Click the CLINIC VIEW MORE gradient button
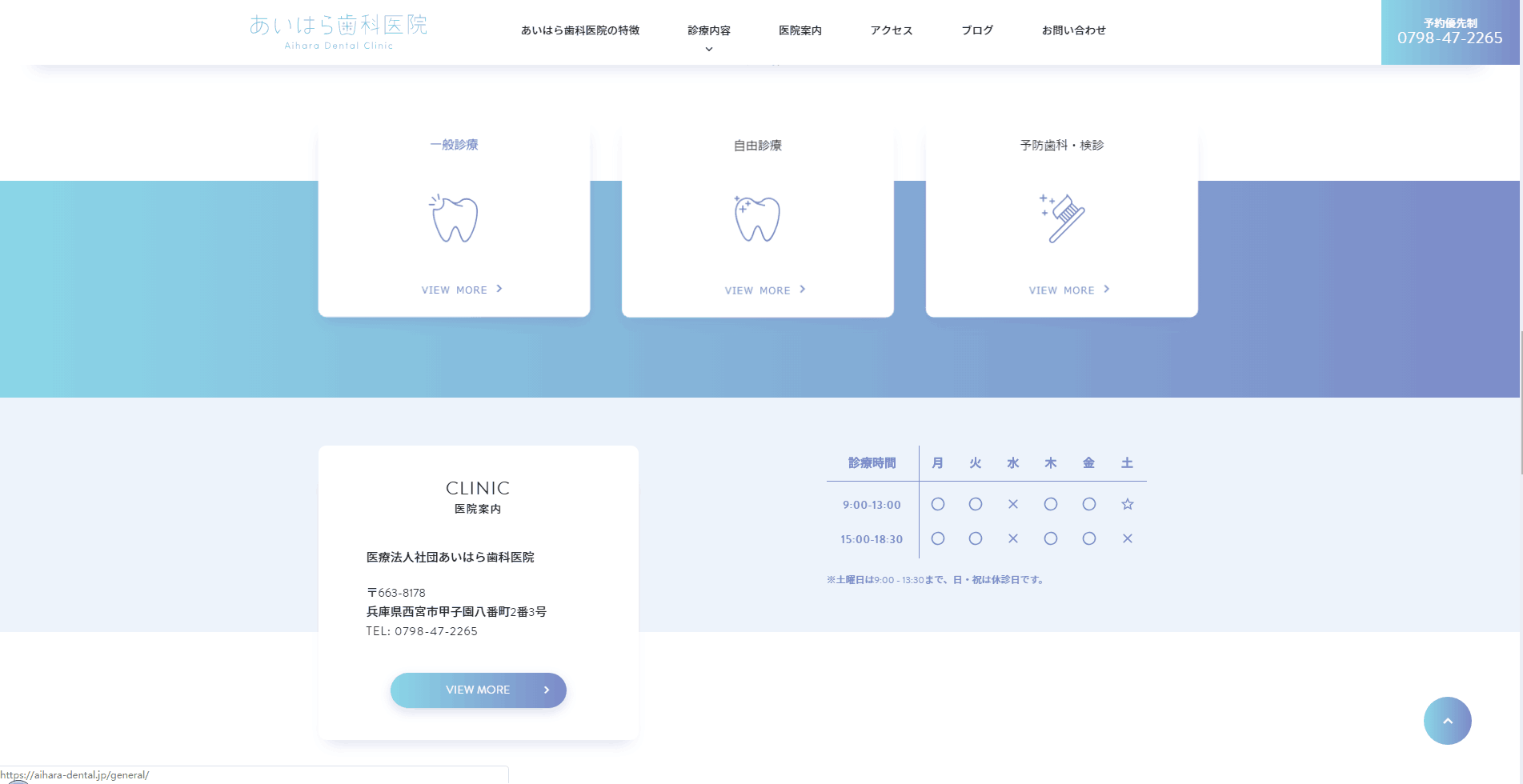Screen dimensions: 1523x784 click(479, 690)
